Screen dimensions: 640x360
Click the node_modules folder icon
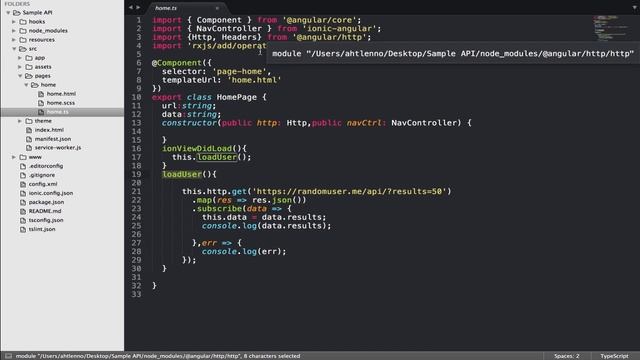click(23, 31)
